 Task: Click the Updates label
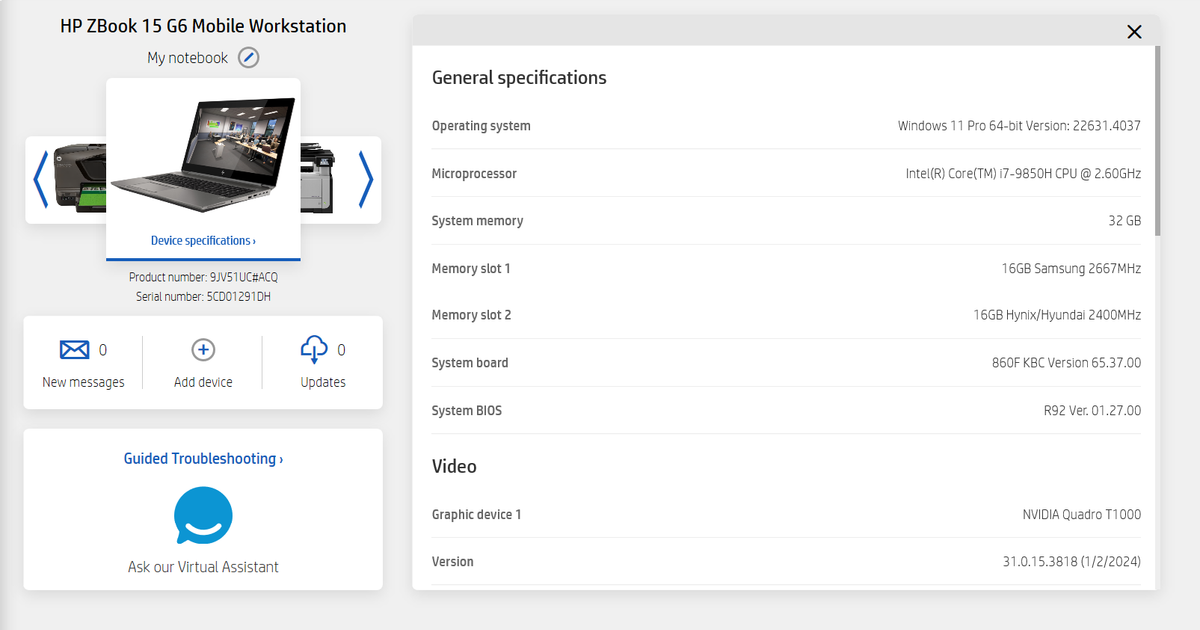(x=323, y=382)
